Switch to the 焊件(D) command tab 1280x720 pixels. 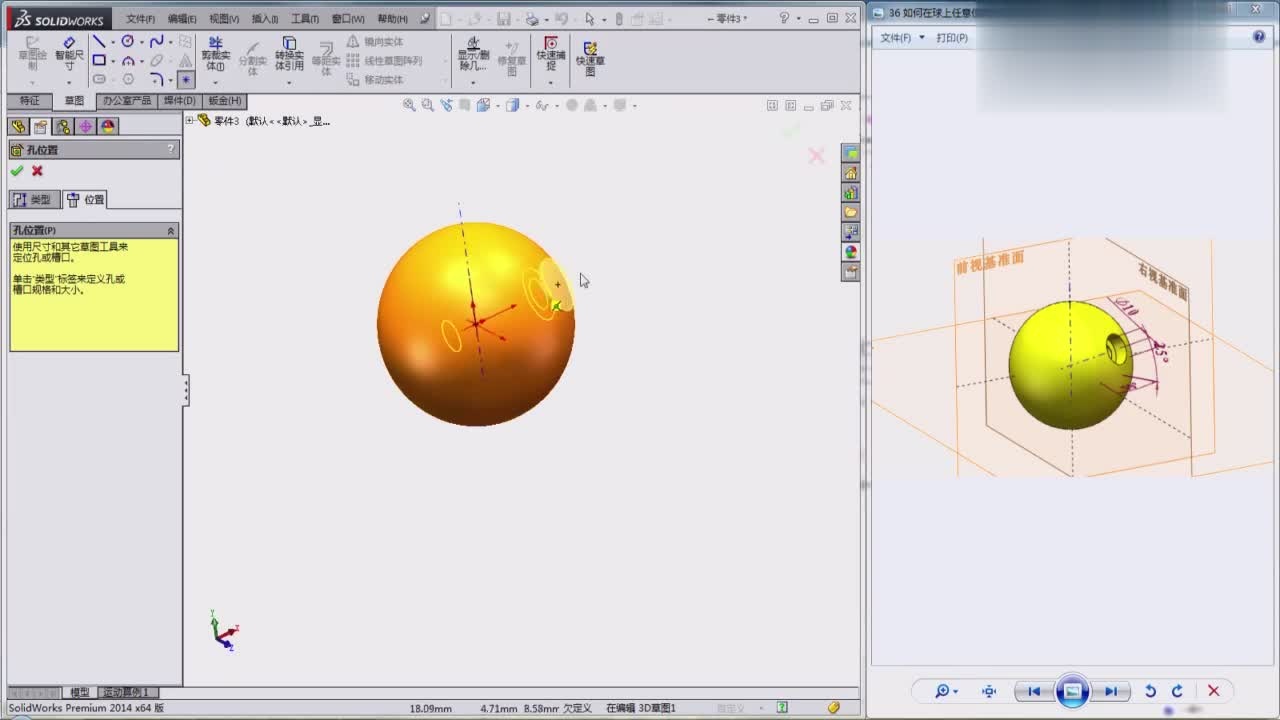point(180,101)
